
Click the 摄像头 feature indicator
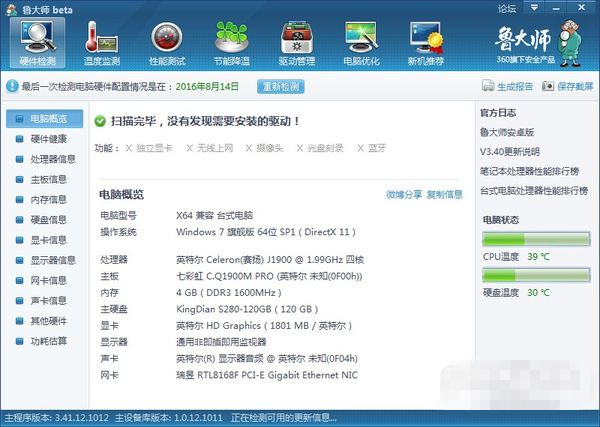[x=264, y=148]
